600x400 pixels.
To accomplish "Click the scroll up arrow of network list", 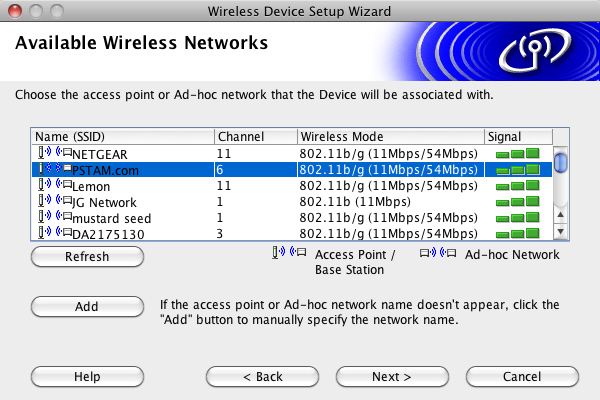I will tap(561, 215).
